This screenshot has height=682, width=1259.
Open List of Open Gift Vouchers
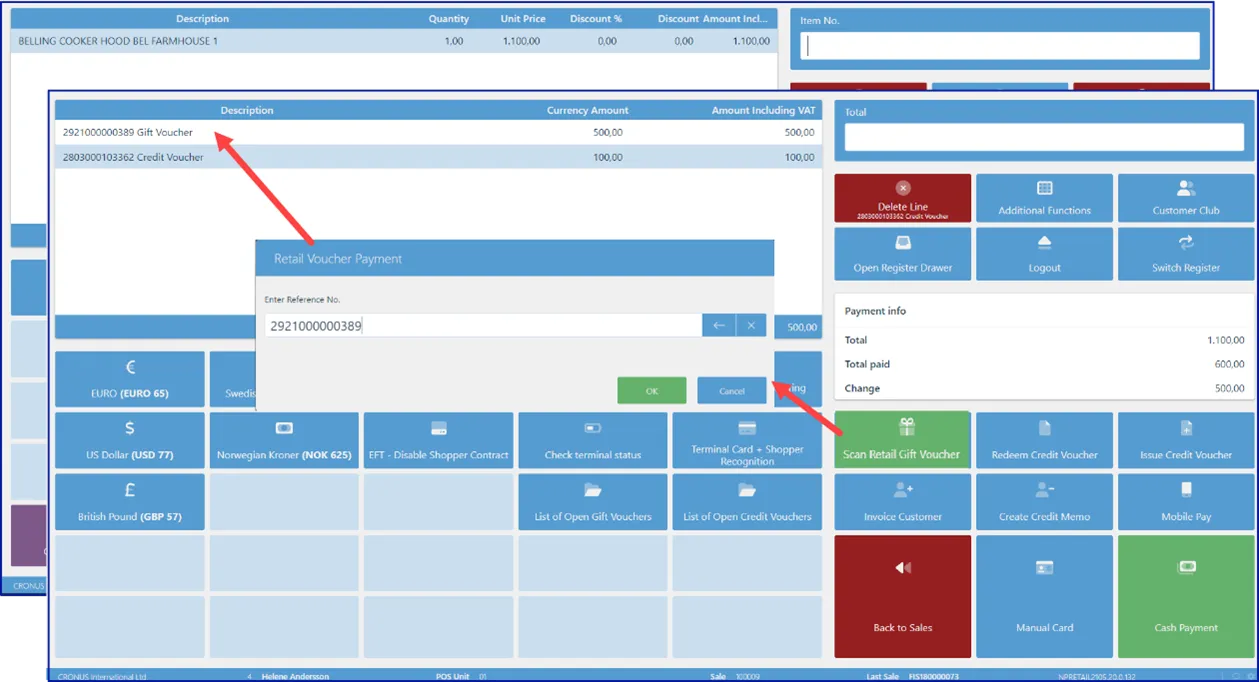tap(592, 502)
